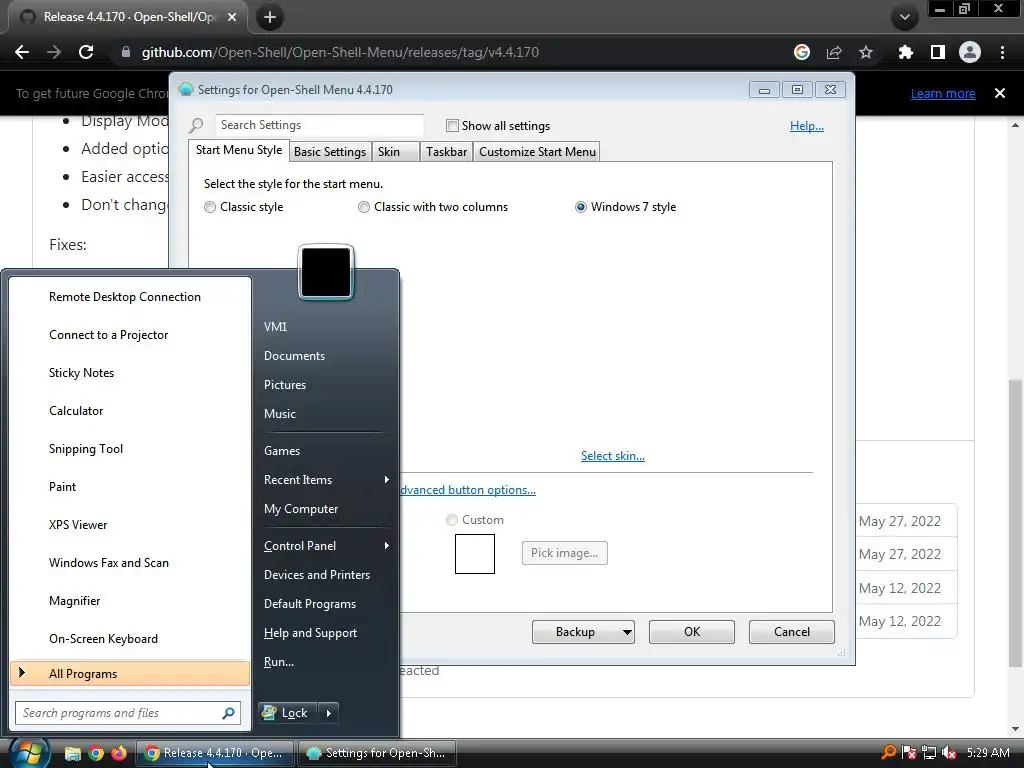
Task: Switch to the Skin tab
Action: 394,152
